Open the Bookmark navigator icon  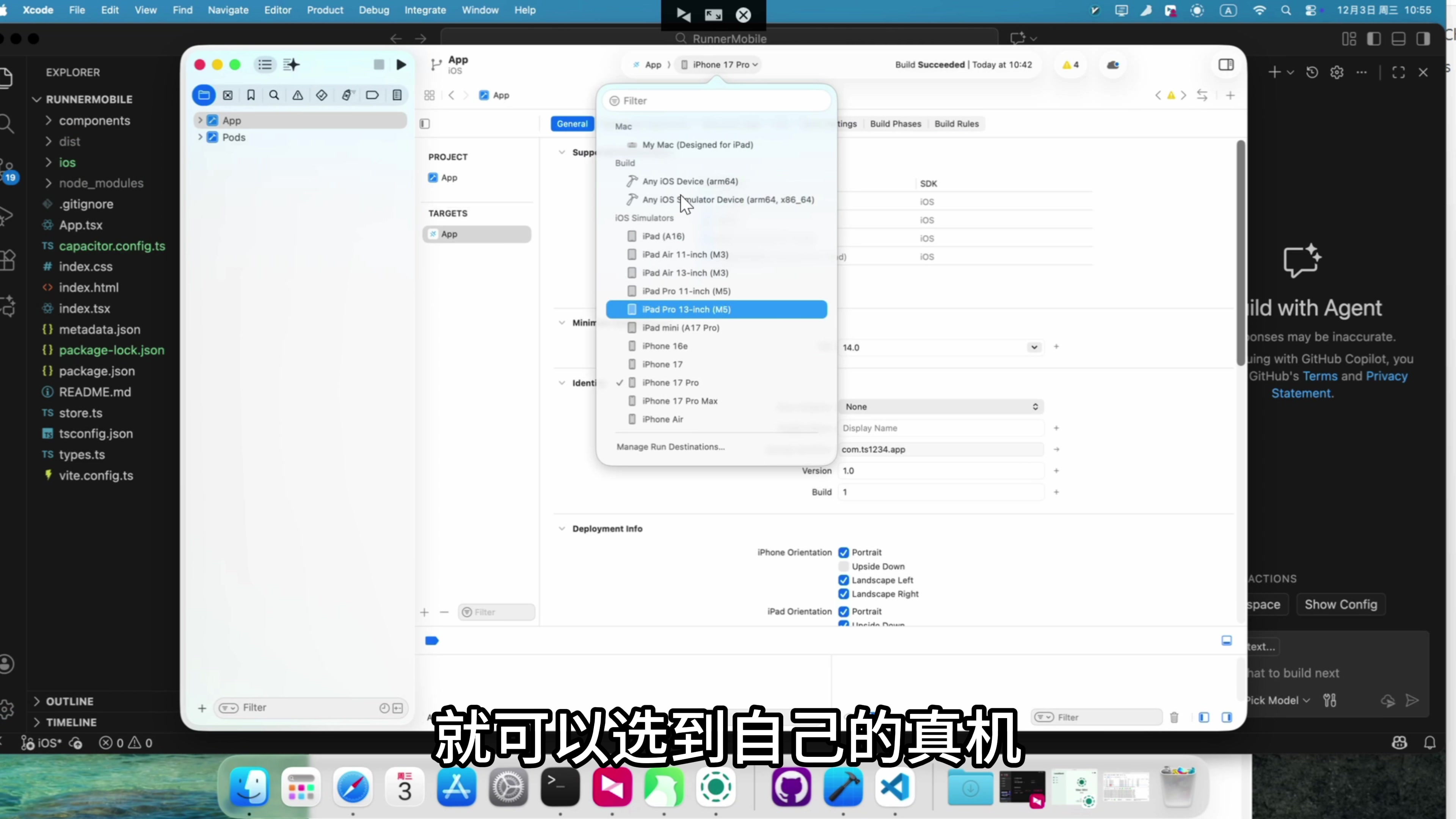pyautogui.click(x=251, y=95)
